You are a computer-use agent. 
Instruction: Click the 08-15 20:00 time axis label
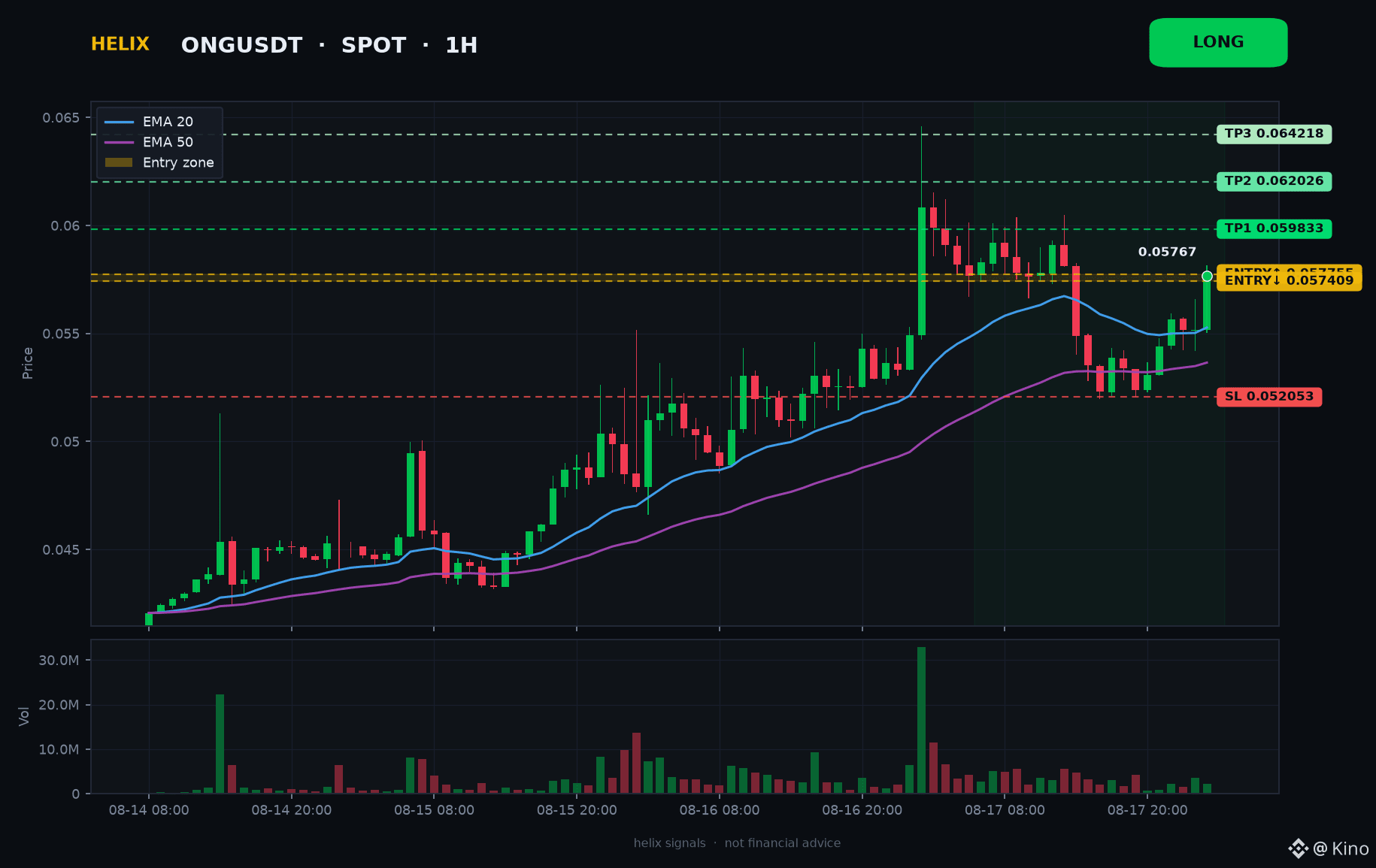(577, 810)
